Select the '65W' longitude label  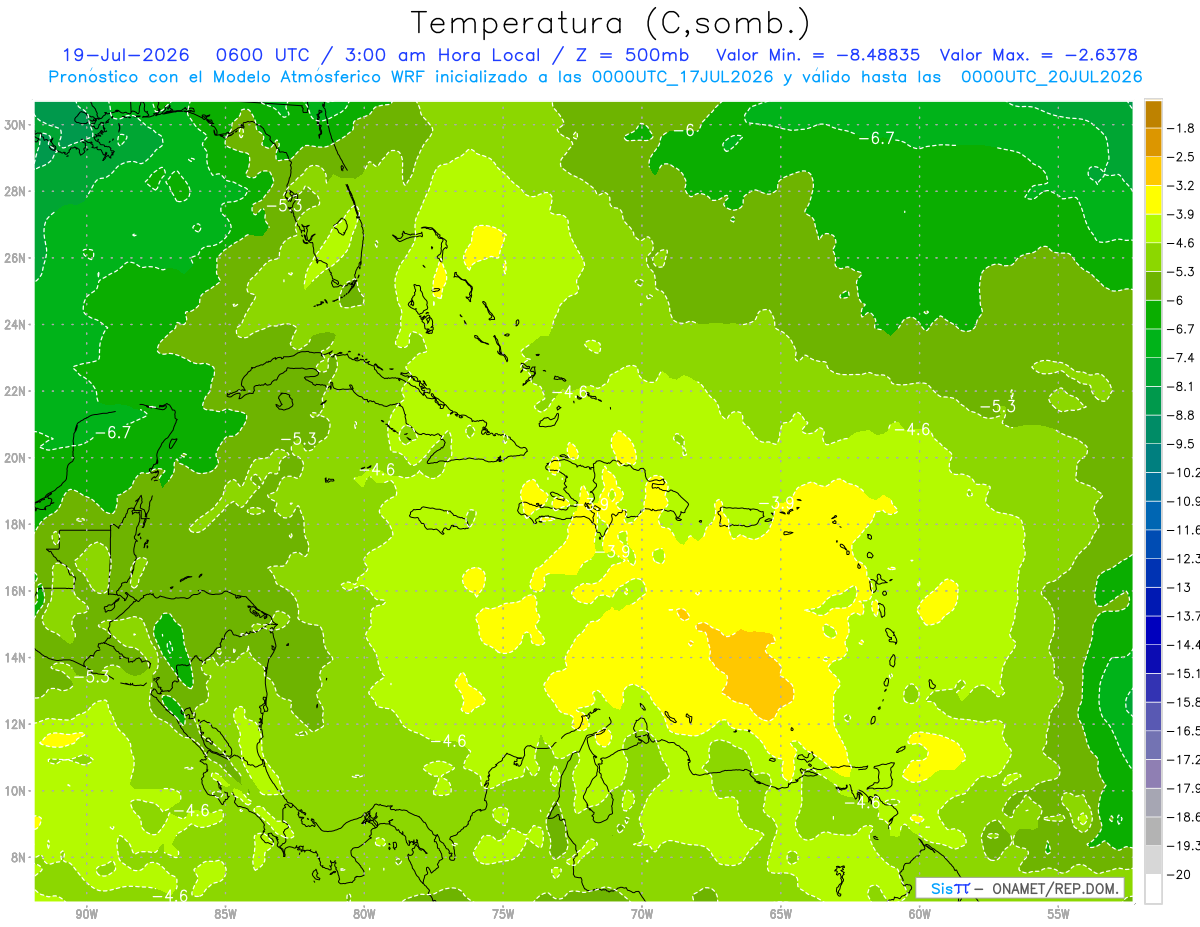[781, 914]
